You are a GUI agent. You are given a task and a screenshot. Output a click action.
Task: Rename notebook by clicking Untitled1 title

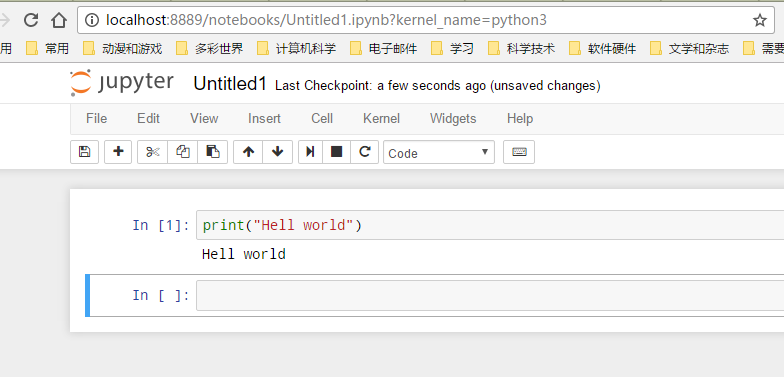(230, 84)
